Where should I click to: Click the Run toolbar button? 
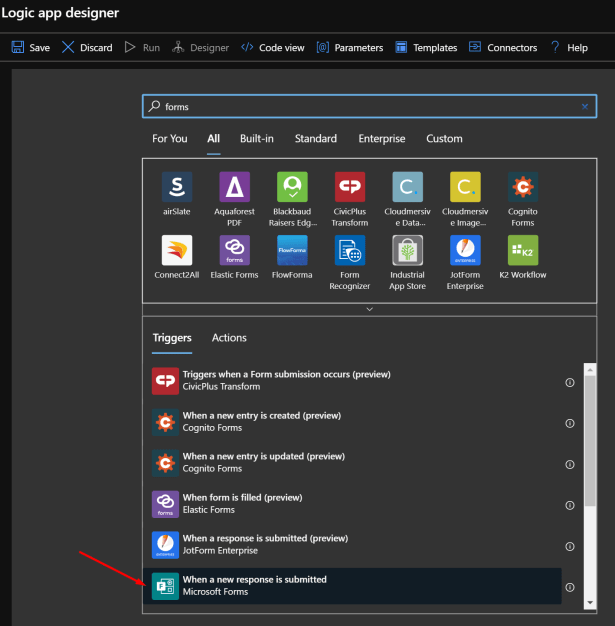pos(142,48)
